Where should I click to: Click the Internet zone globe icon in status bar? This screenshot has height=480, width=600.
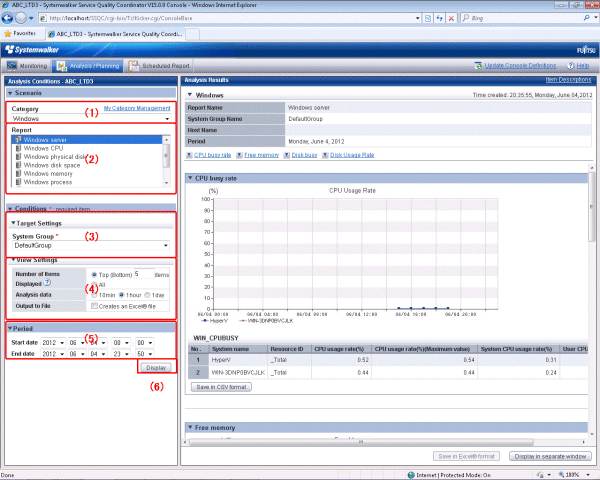(x=411, y=475)
